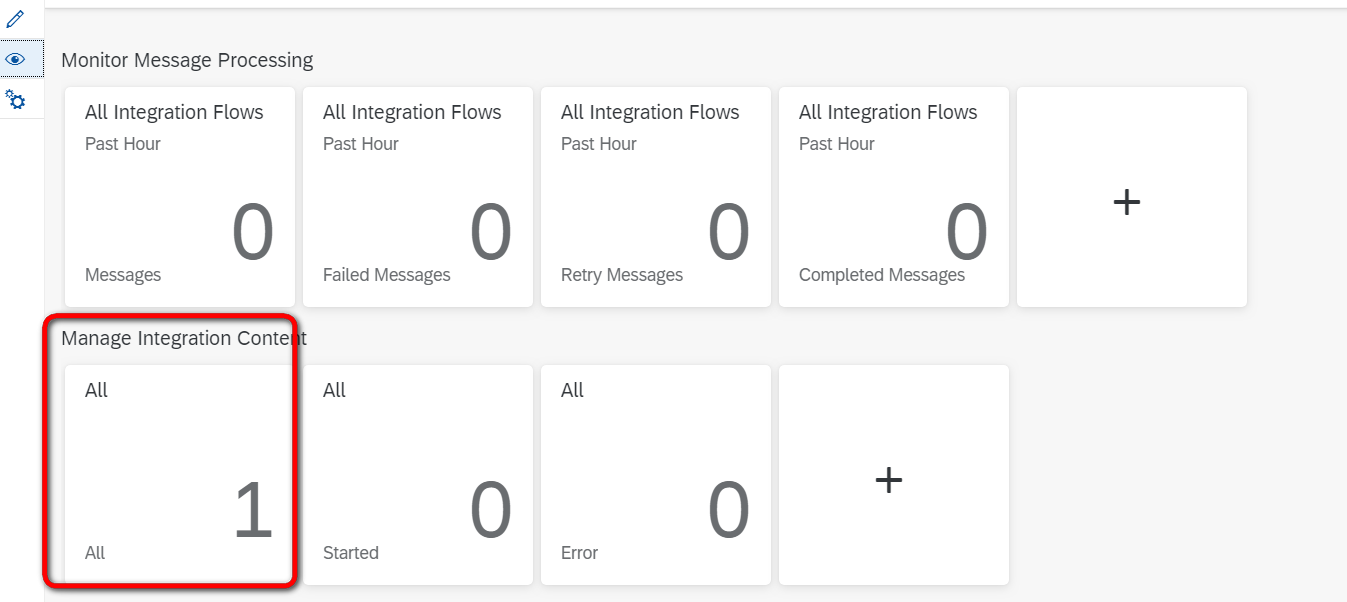Click the 0 count in Error tile
The height and width of the screenshot is (602, 1347).
pos(728,511)
